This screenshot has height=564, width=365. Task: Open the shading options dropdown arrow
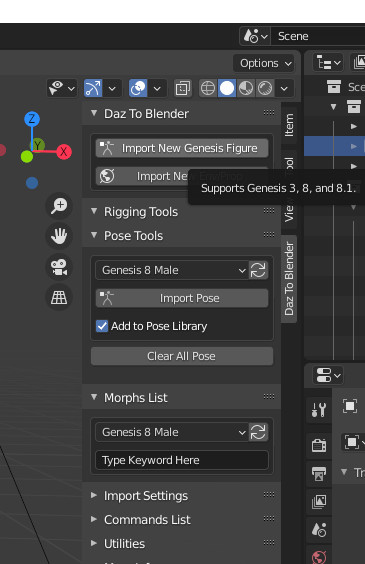tap(284, 88)
